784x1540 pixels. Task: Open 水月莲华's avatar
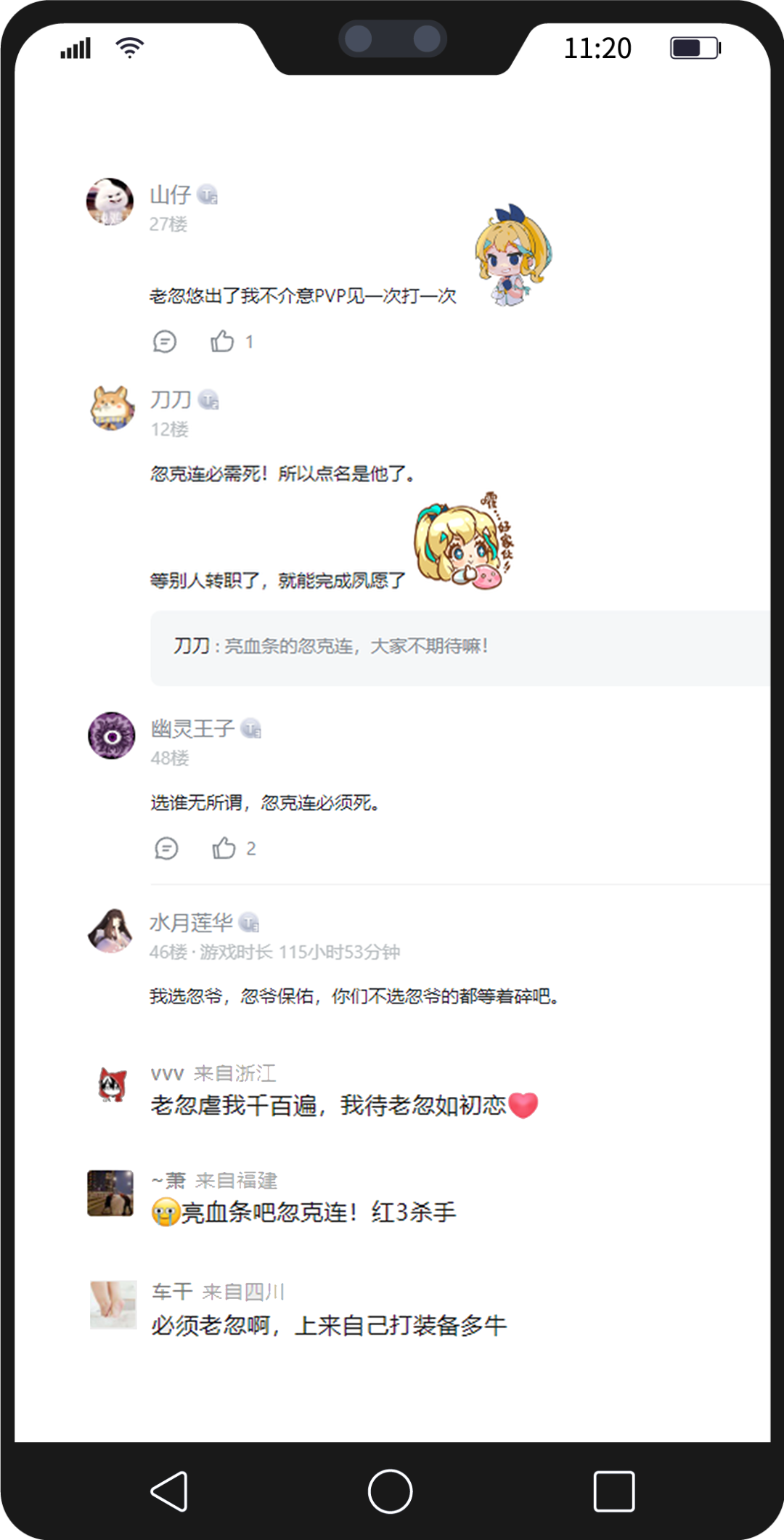pos(110,930)
